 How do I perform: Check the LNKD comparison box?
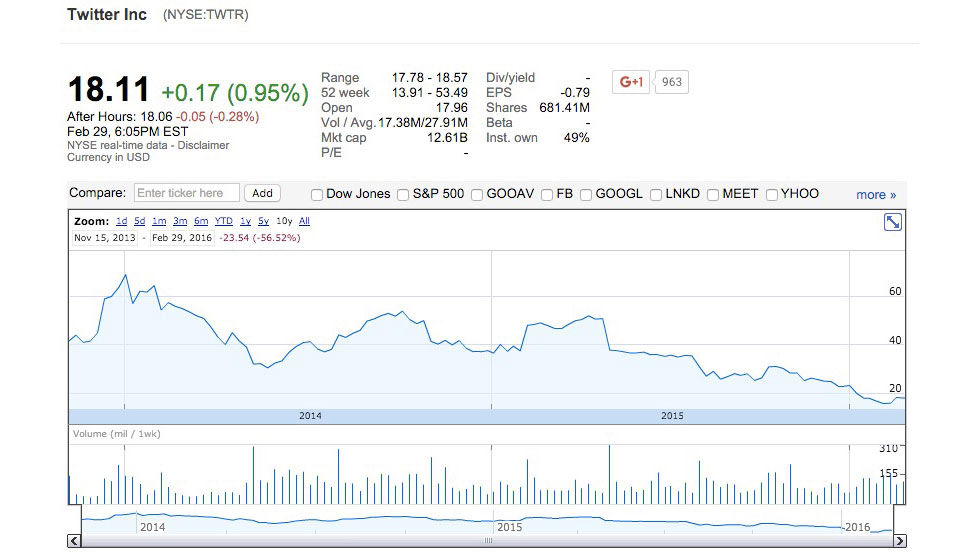pyautogui.click(x=656, y=195)
